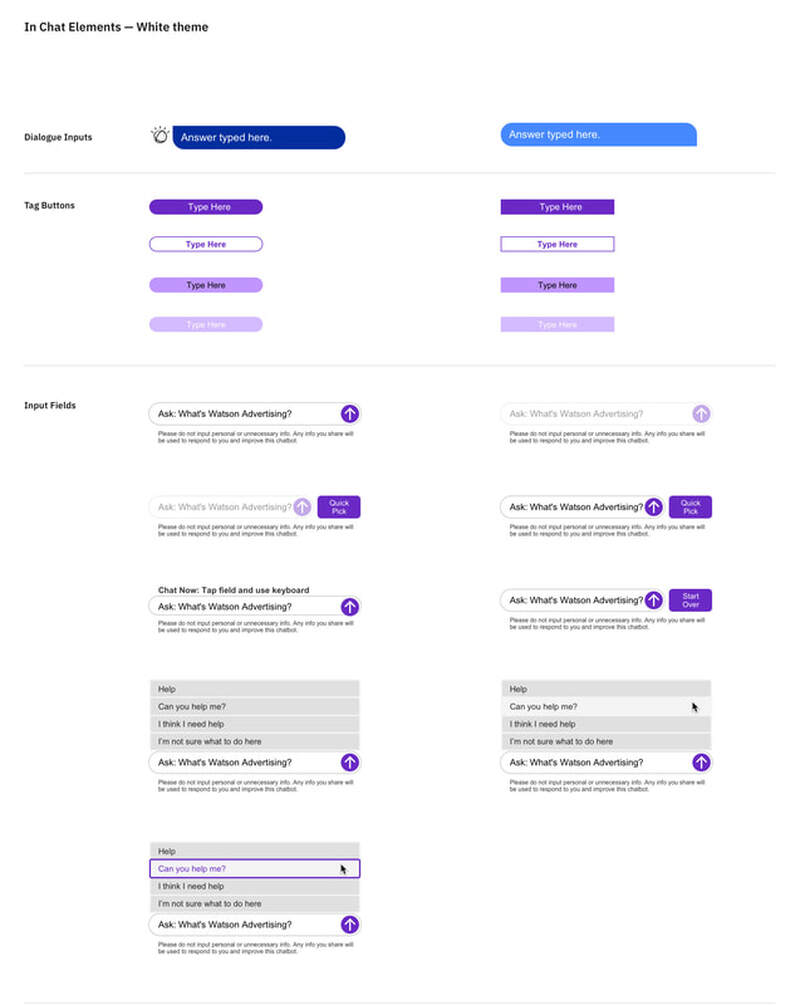Image resolution: width=800 pixels, height=1005 pixels.
Task: Select the outlined rectangular Type Here tag
Action: click(557, 244)
